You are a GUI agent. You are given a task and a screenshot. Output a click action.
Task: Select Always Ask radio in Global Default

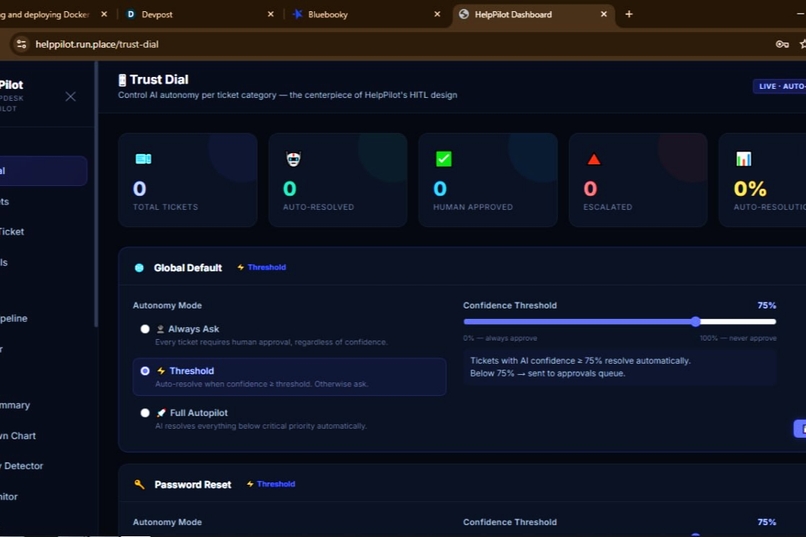tap(145, 329)
